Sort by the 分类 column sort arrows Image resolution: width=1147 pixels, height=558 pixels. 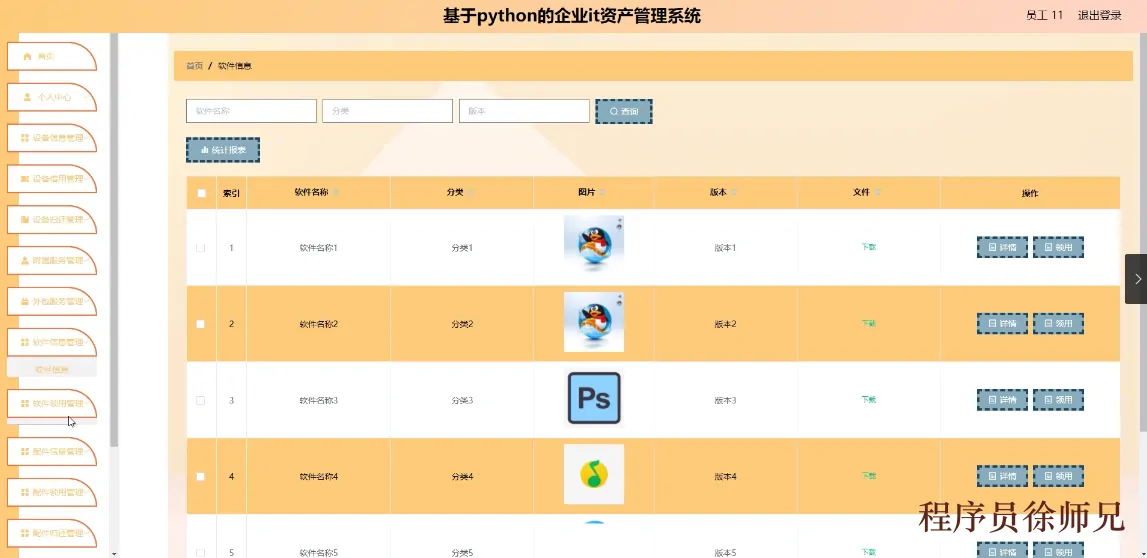point(471,192)
